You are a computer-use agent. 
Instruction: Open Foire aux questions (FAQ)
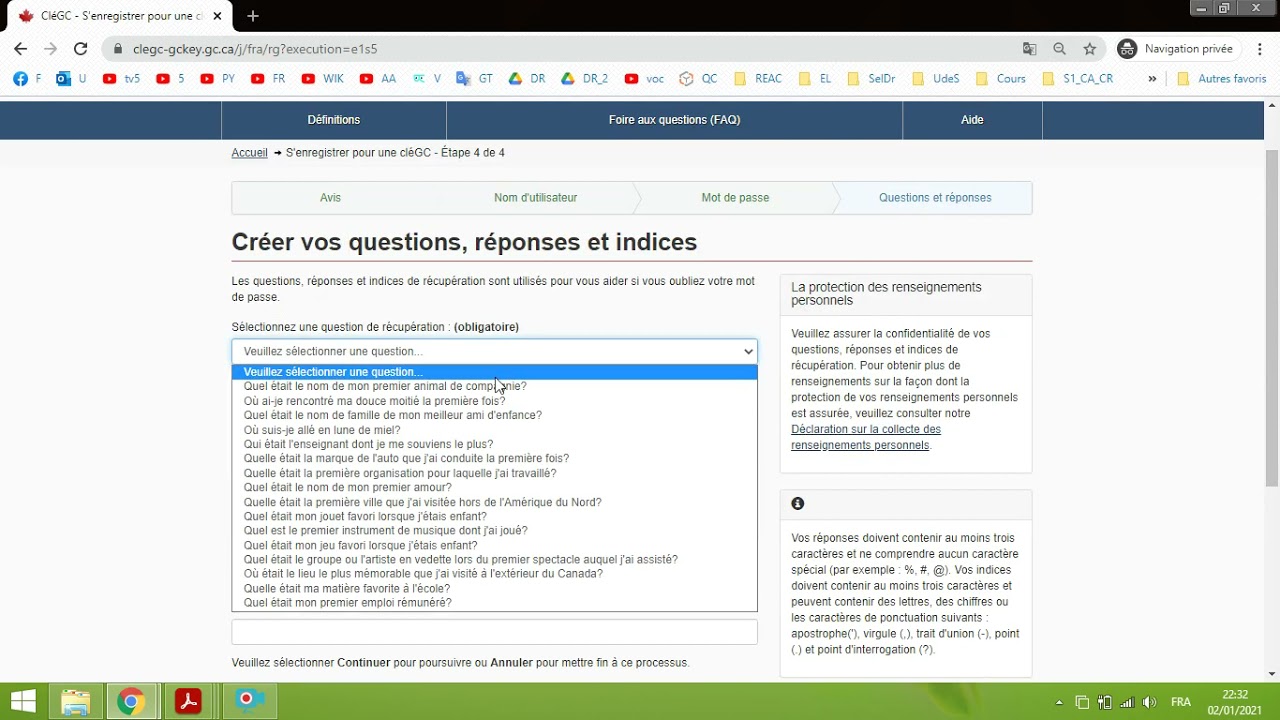(x=675, y=120)
